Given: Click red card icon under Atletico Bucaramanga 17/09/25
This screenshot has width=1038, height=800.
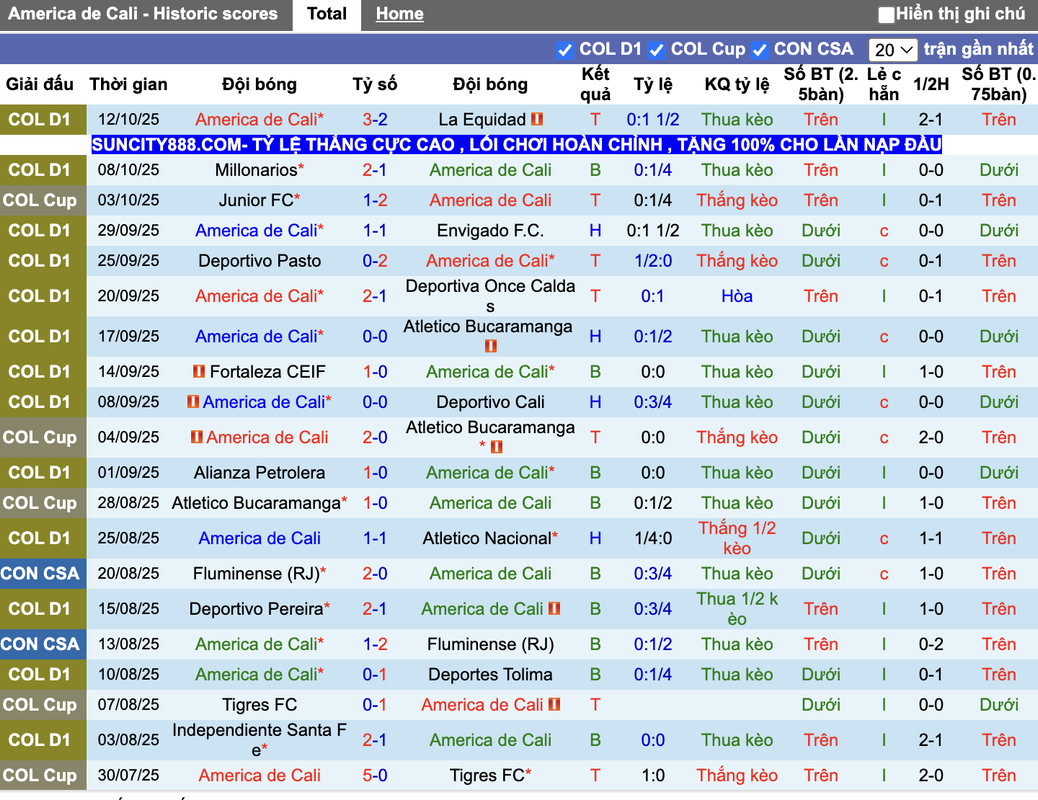Looking at the screenshot, I should [x=491, y=346].
